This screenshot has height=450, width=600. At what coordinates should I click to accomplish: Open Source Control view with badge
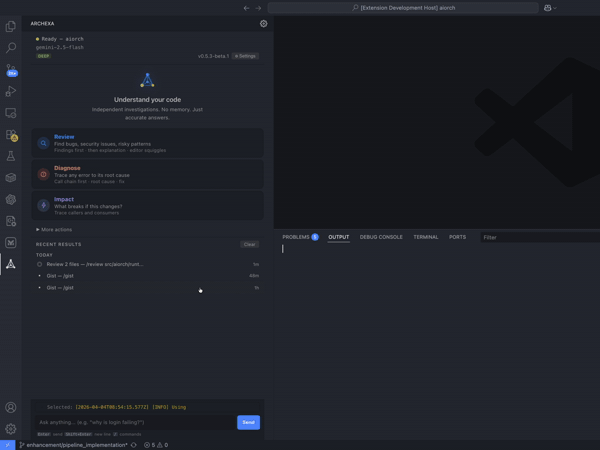click(11, 70)
